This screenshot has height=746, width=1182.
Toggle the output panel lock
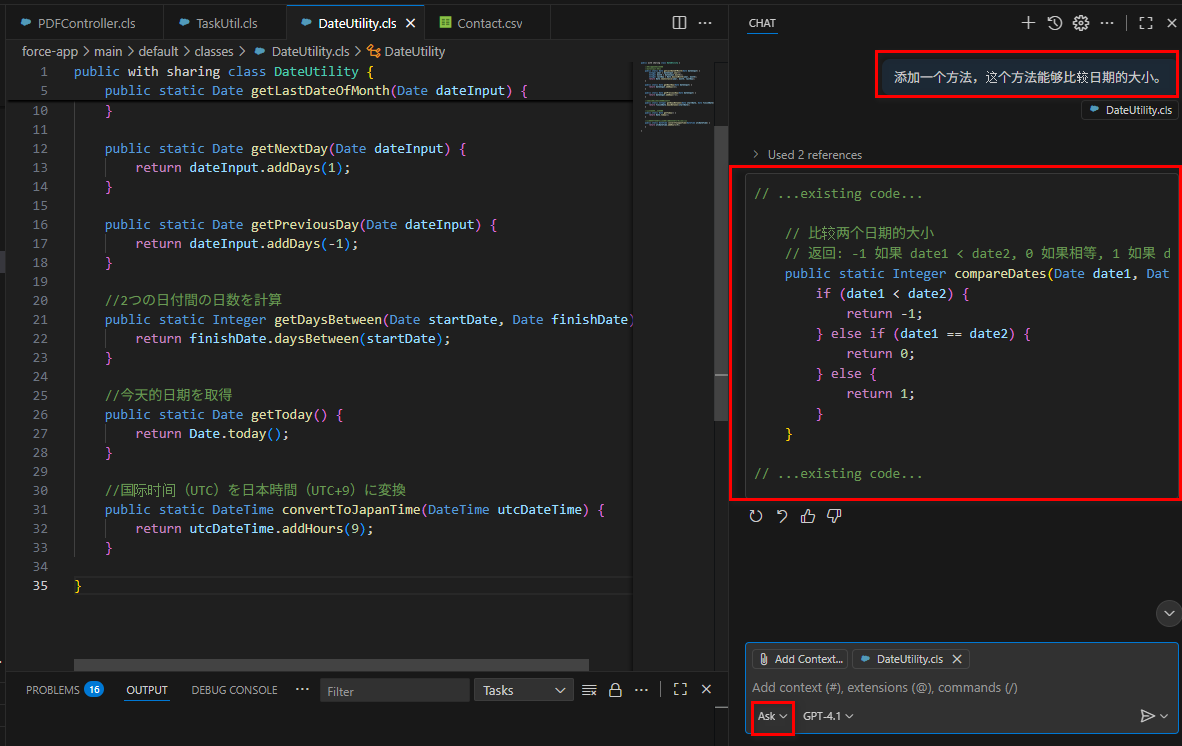click(x=615, y=690)
